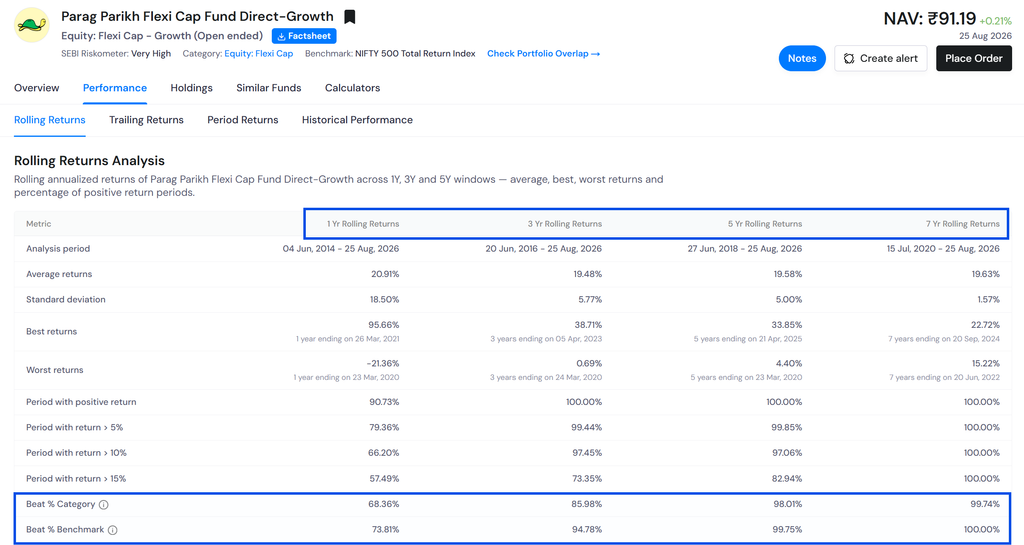The width and height of the screenshot is (1024, 545).
Task: Click the 1.57% standard deviation value
Action: point(987,300)
